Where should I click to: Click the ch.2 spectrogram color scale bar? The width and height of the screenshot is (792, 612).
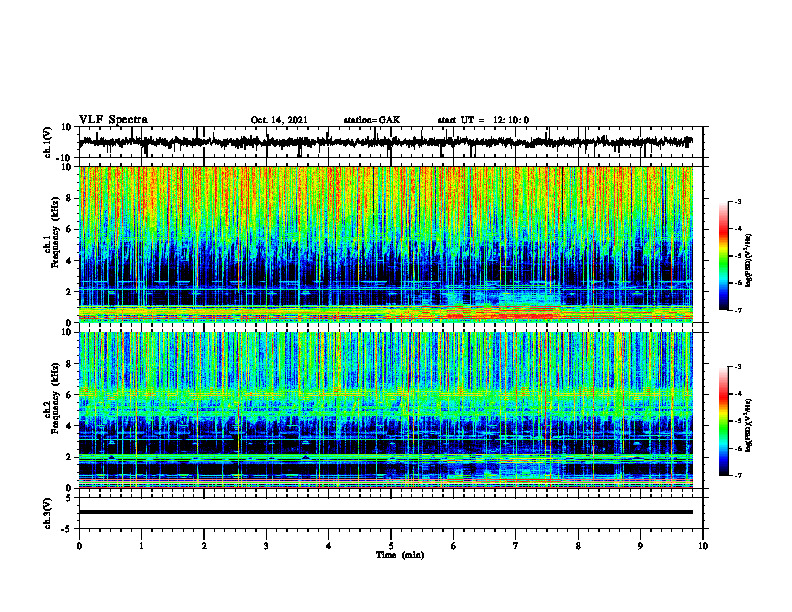(x=723, y=421)
